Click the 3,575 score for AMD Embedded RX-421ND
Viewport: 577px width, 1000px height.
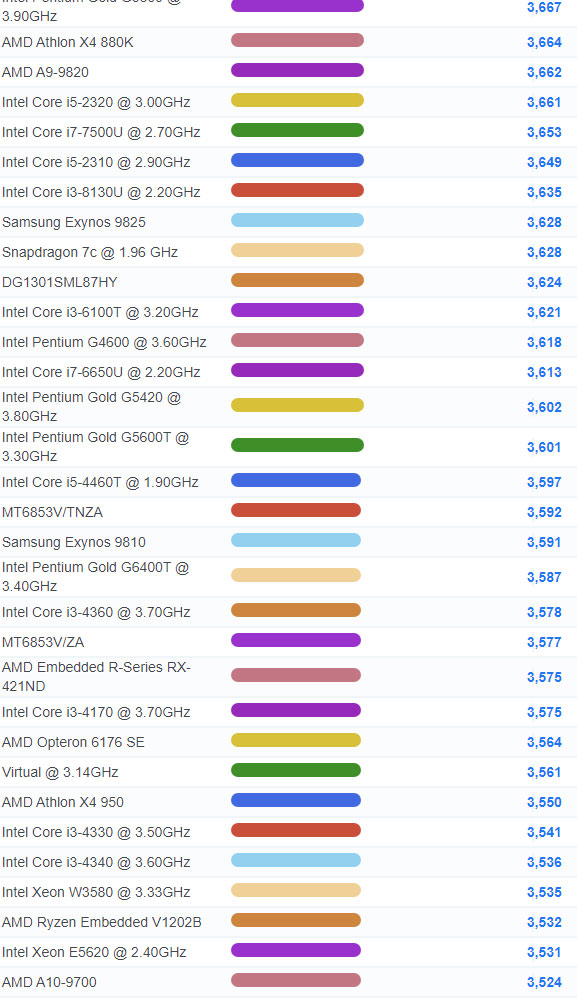(x=544, y=677)
